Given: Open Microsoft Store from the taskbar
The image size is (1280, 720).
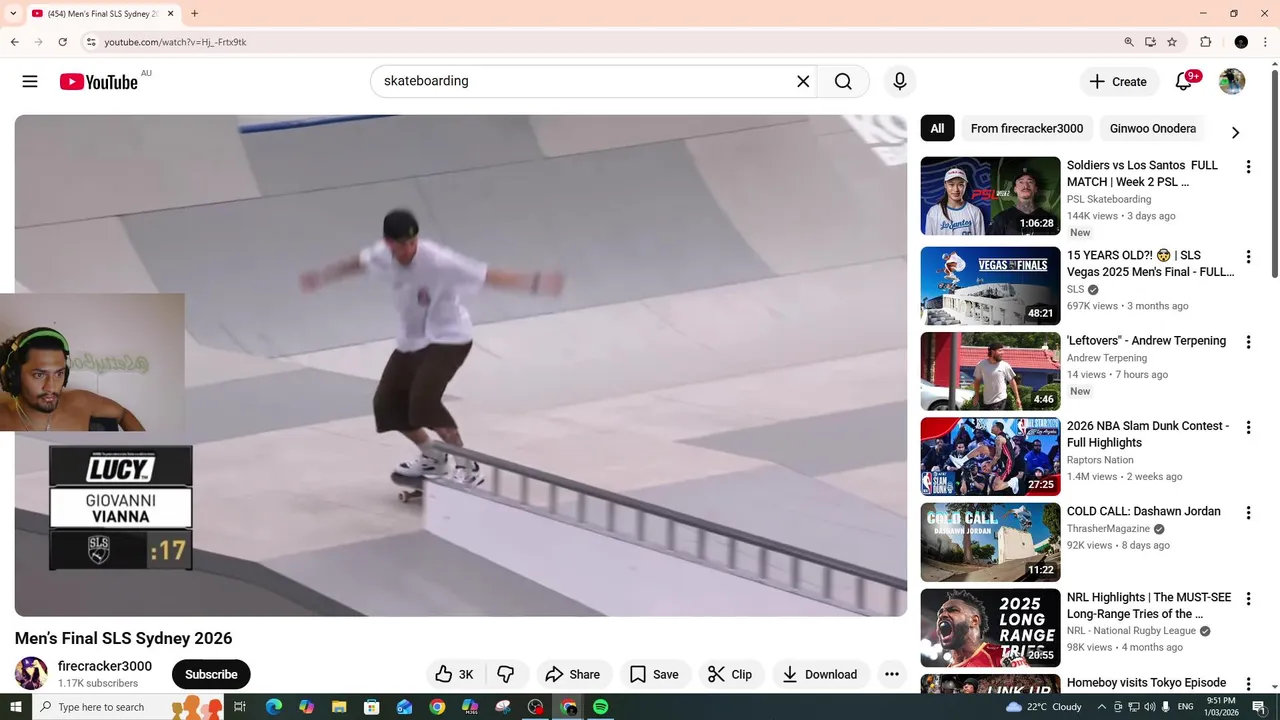Looking at the screenshot, I should (372, 707).
